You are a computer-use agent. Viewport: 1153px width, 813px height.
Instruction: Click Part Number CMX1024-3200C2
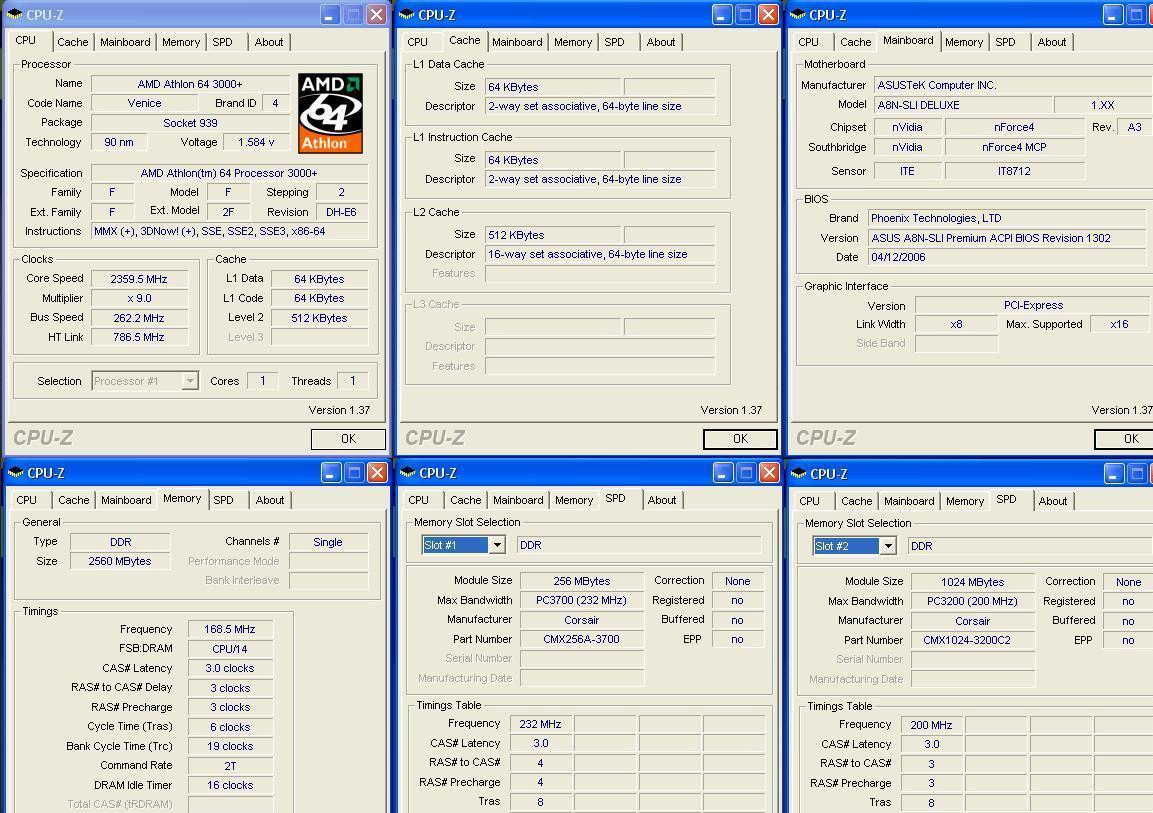point(972,640)
